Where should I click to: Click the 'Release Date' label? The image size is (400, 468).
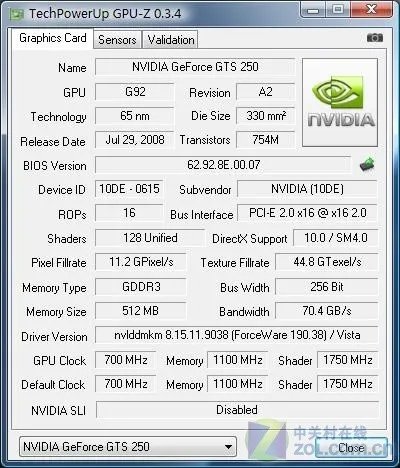(53, 142)
